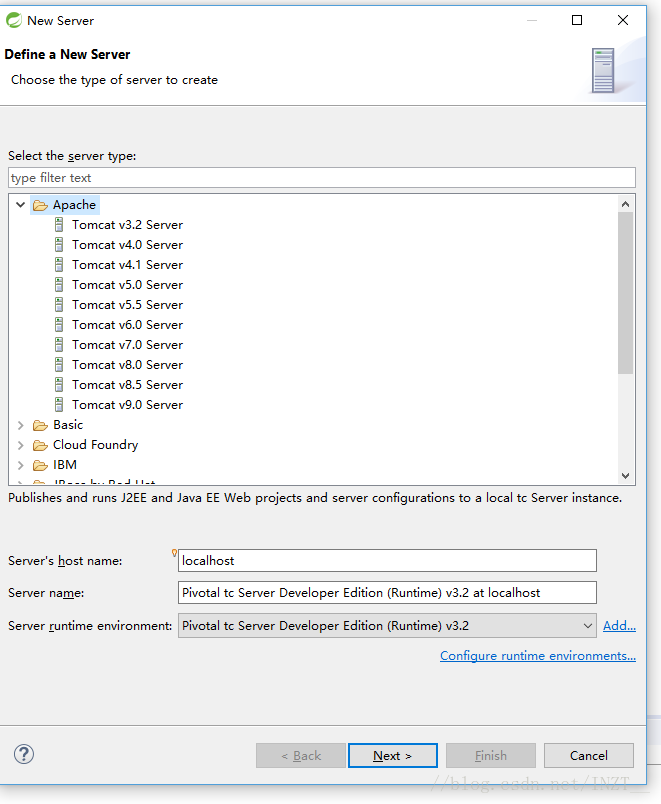This screenshot has width=661, height=804.
Task: Select Tomcat v5.0 Server text
Action: tap(127, 285)
